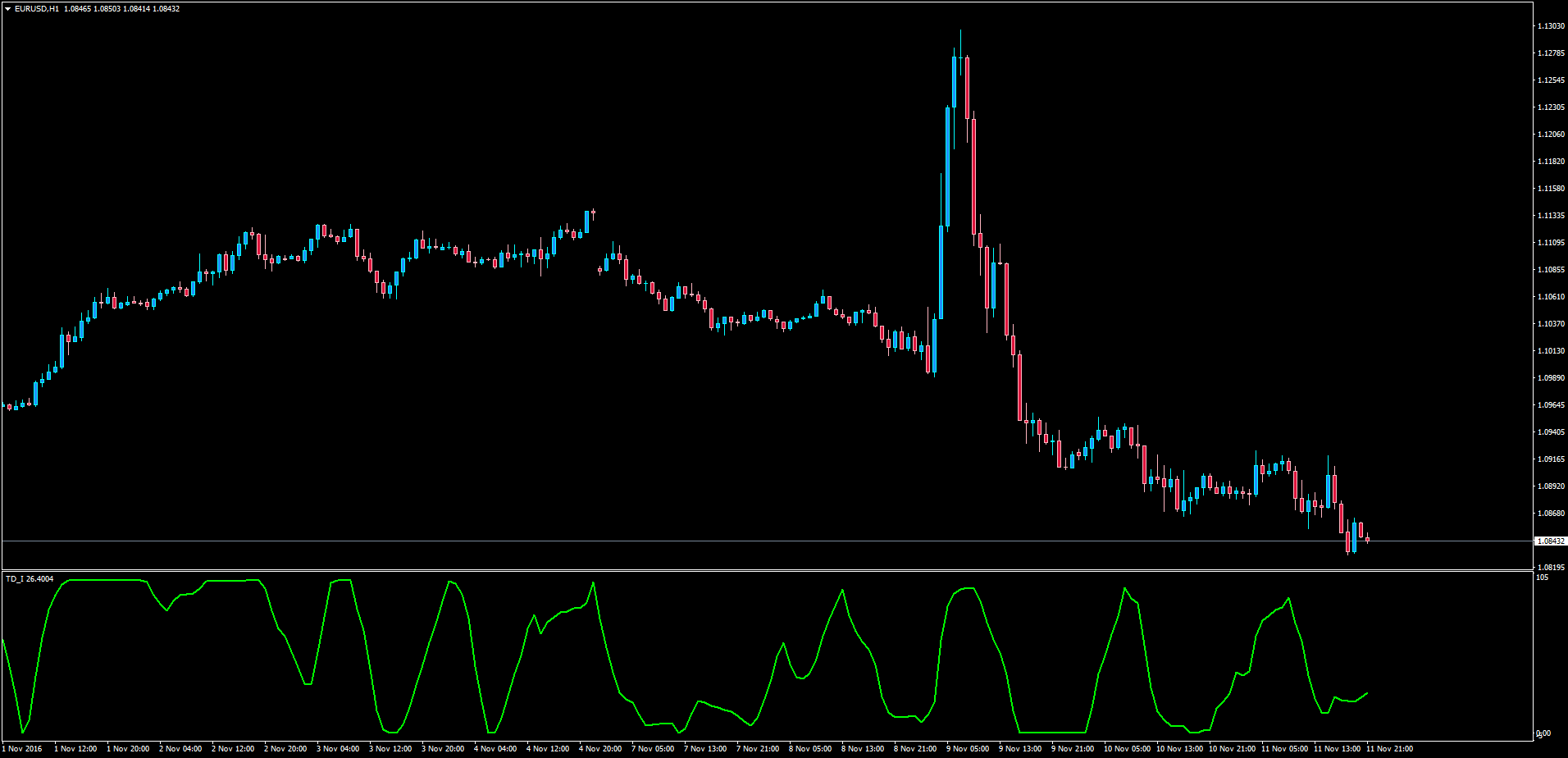Click the 4 Nov 04:00 time label
1568x758 pixels.
495,749
